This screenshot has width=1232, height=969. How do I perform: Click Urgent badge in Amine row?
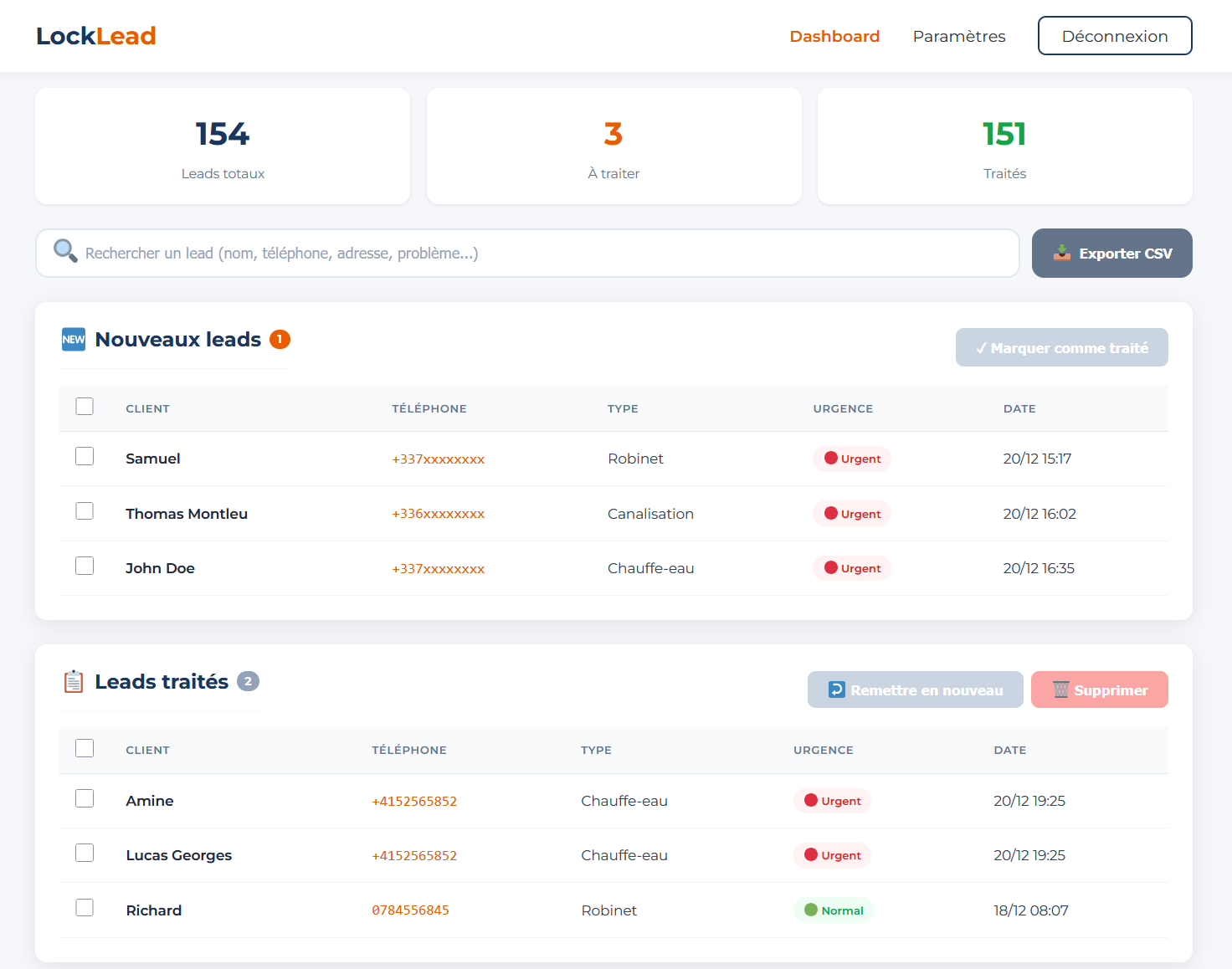pyautogui.click(x=832, y=801)
